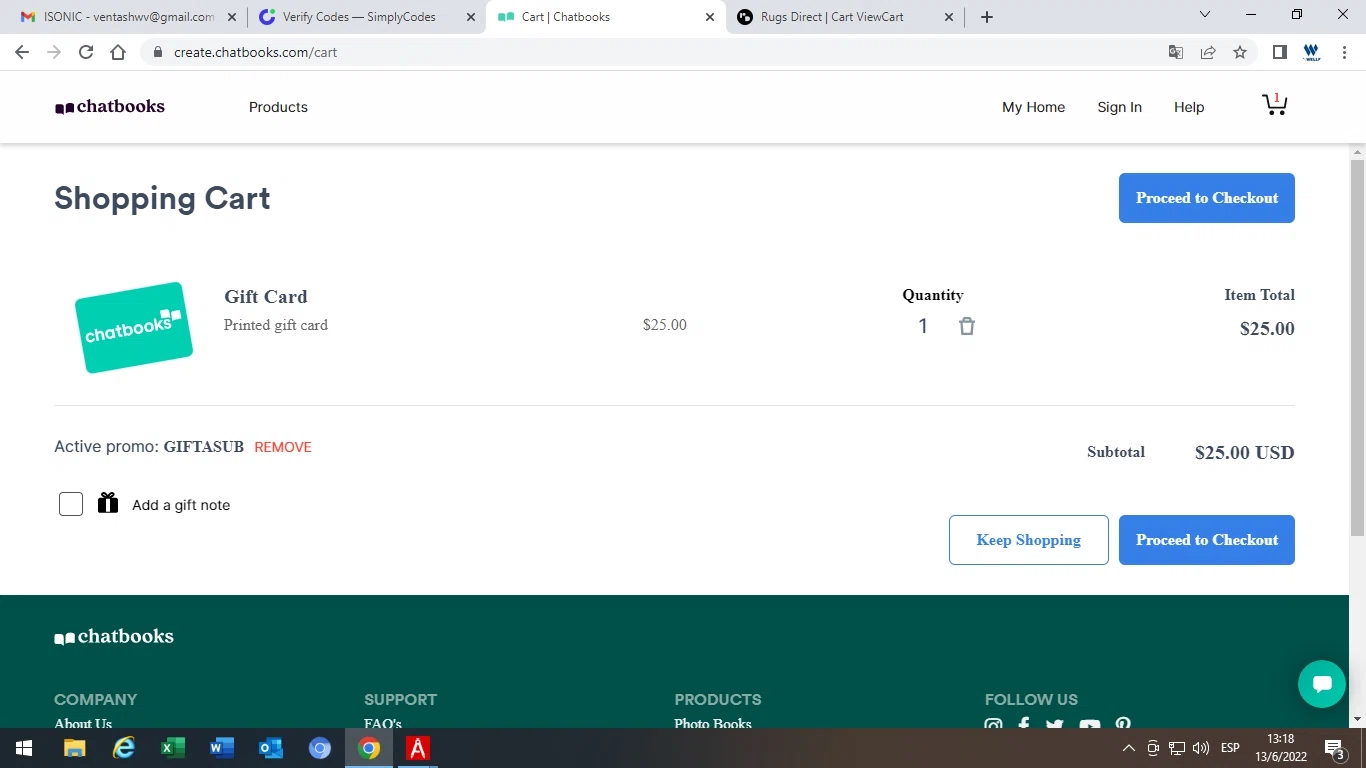Viewport: 1366px width, 768px height.
Task: Open volume control in system tray
Action: click(1201, 748)
